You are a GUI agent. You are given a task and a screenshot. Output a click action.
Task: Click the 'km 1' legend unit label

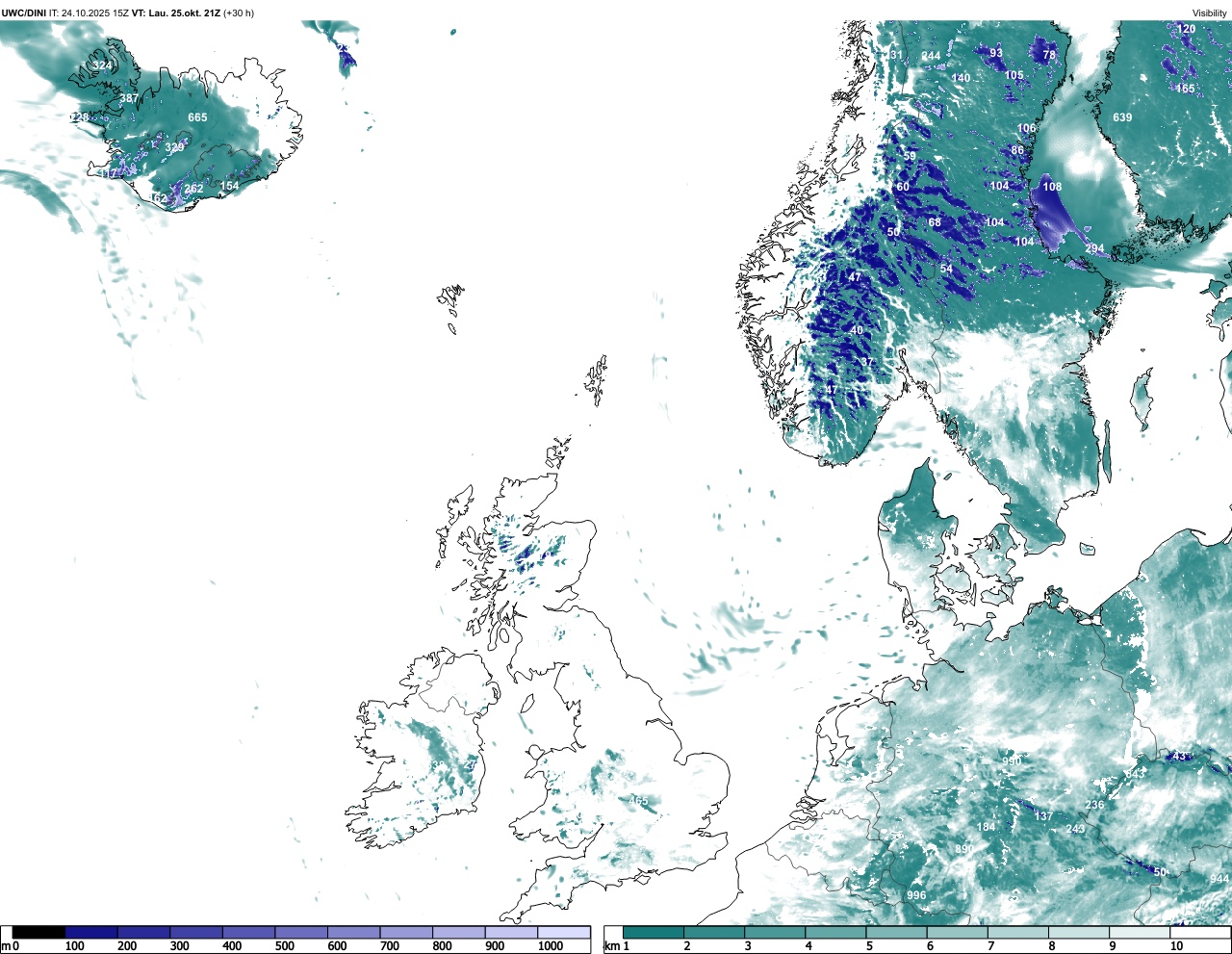(617, 946)
